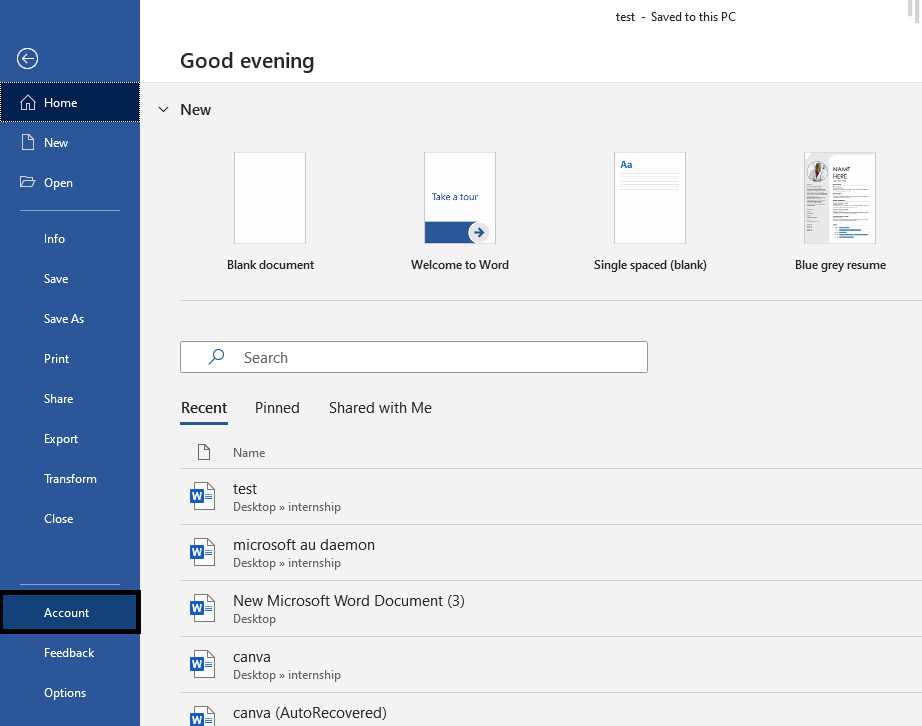Click the back arrow circle icon
This screenshot has width=922, height=726.
point(27,58)
